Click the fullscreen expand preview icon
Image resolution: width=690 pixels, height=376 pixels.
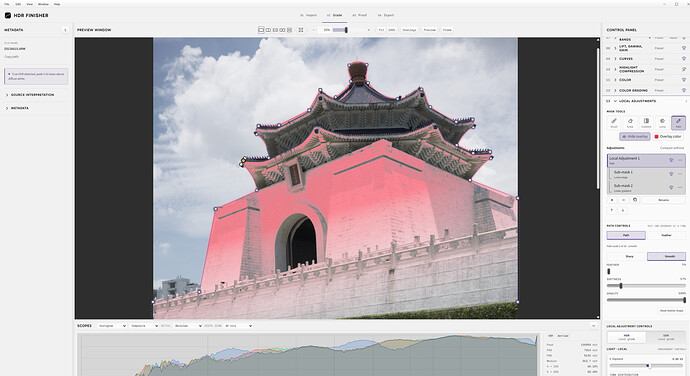[x=301, y=30]
